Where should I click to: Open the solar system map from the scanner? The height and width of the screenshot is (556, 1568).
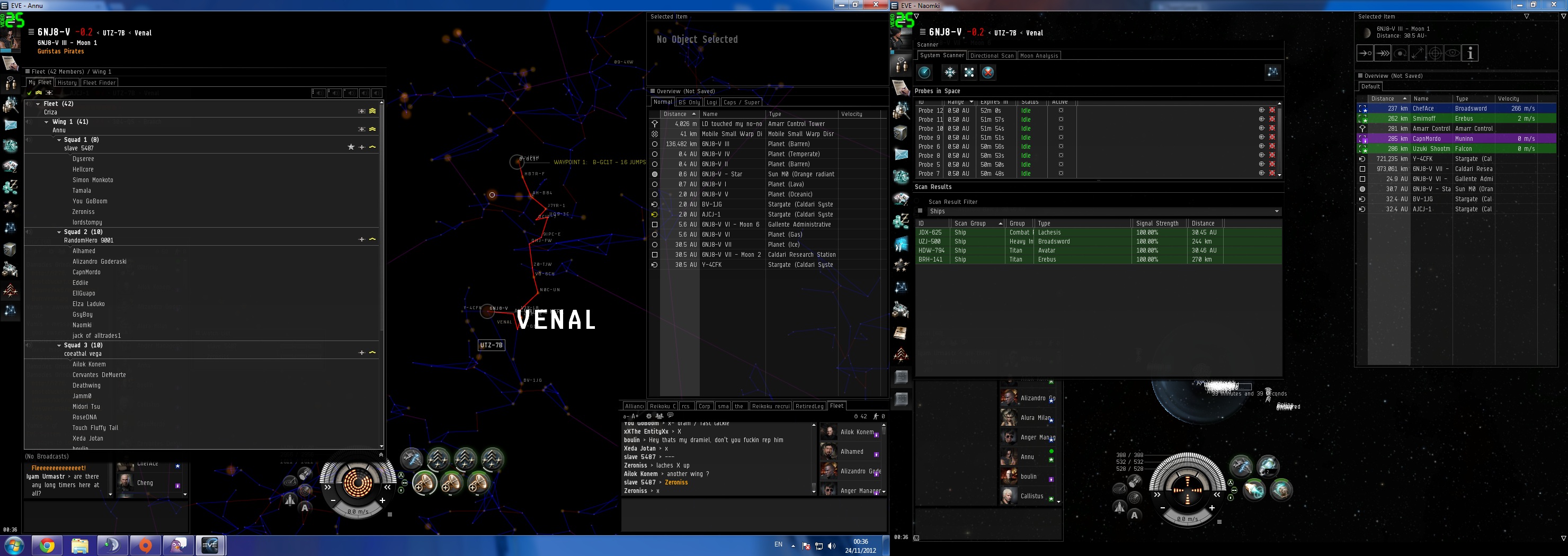pyautogui.click(x=1273, y=73)
